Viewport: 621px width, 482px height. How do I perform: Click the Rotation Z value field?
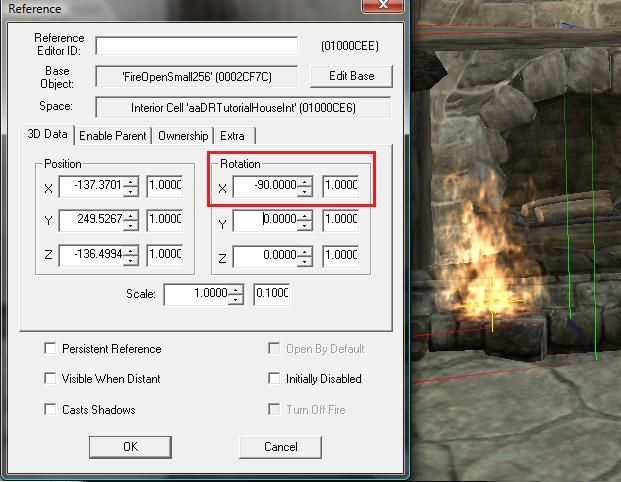click(265, 256)
